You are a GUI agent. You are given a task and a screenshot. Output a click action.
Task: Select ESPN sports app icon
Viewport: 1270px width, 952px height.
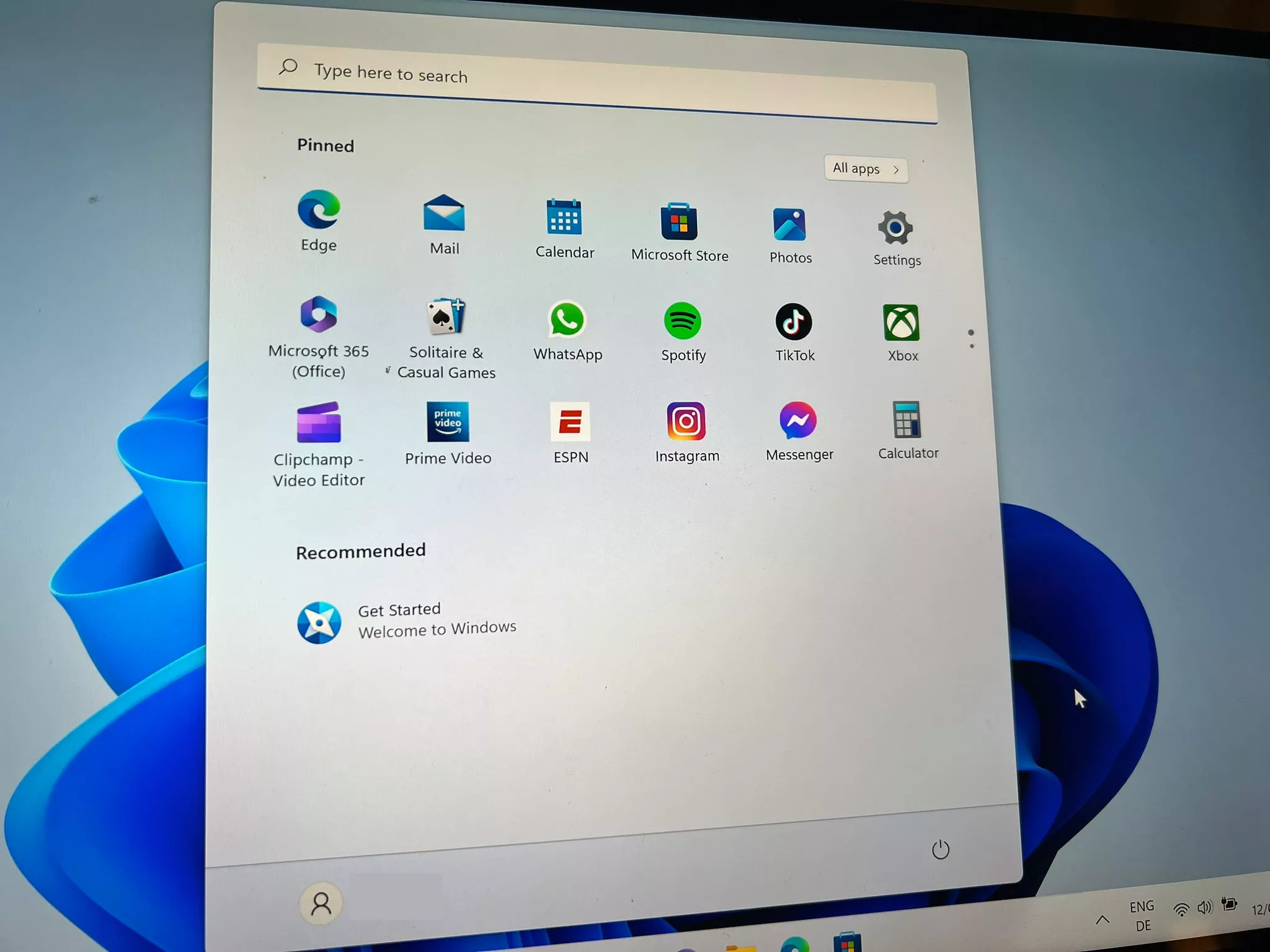(571, 422)
